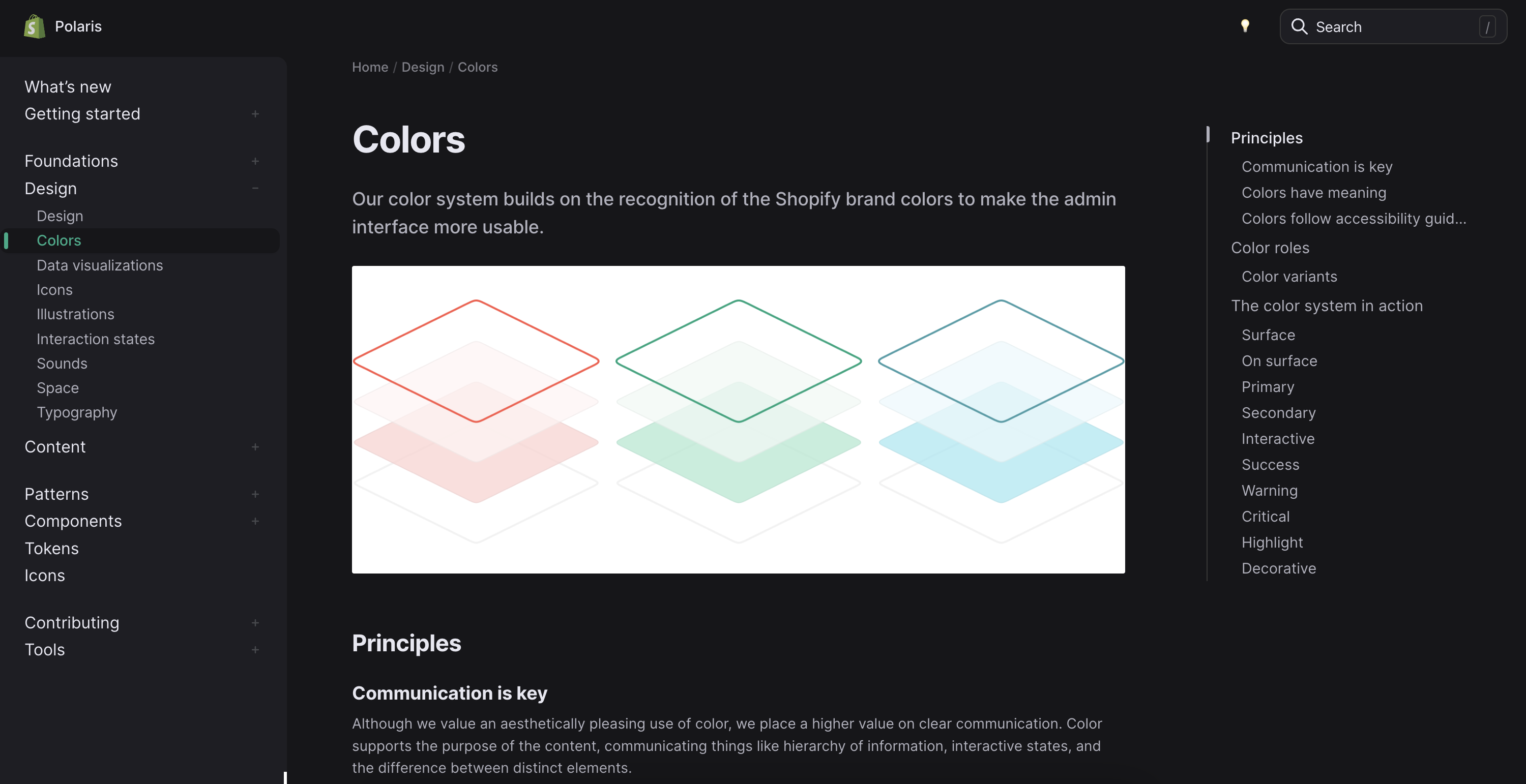Click the Shopify Polaris logo icon
Image resolution: width=1526 pixels, height=784 pixels.
coord(35,26)
